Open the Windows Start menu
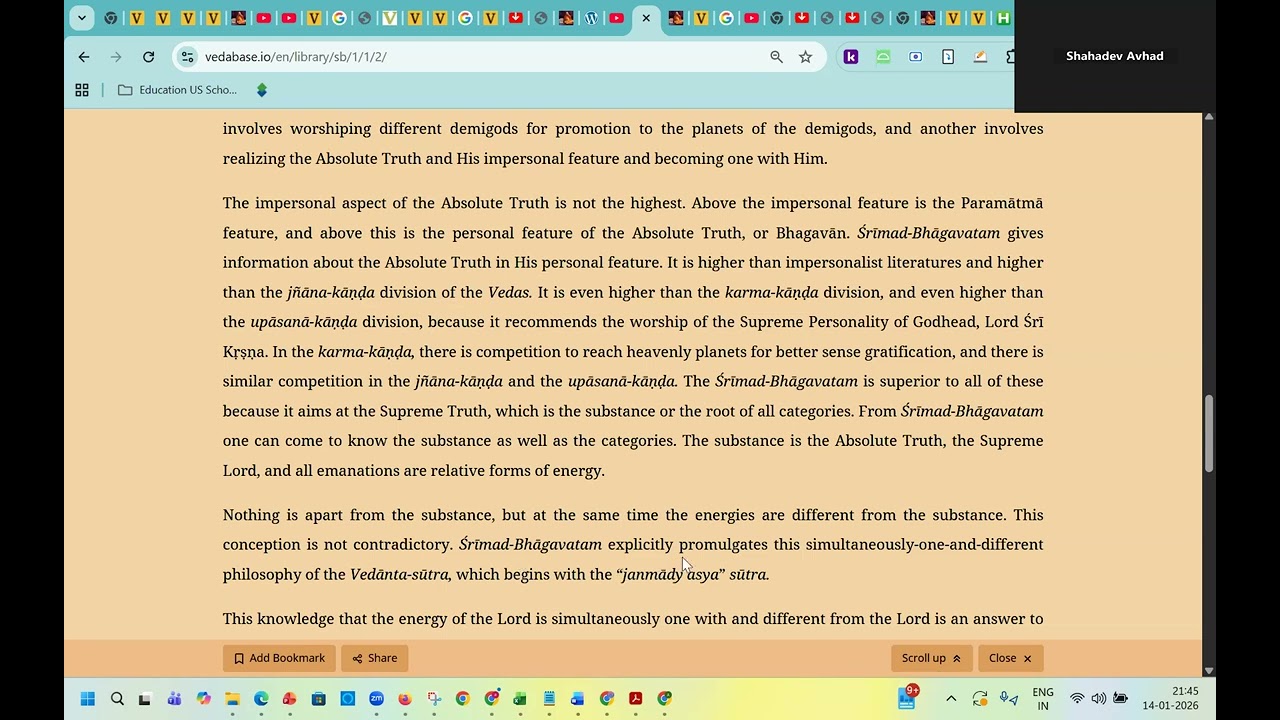This screenshot has width=1280, height=720. pyautogui.click(x=87, y=699)
